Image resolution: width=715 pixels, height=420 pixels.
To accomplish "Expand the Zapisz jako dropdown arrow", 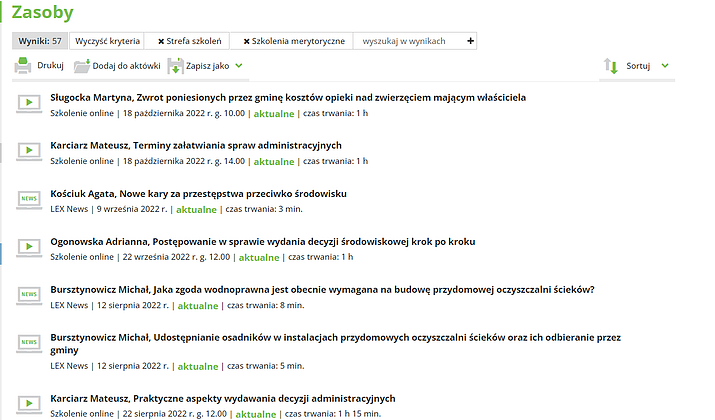I will (x=239, y=66).
